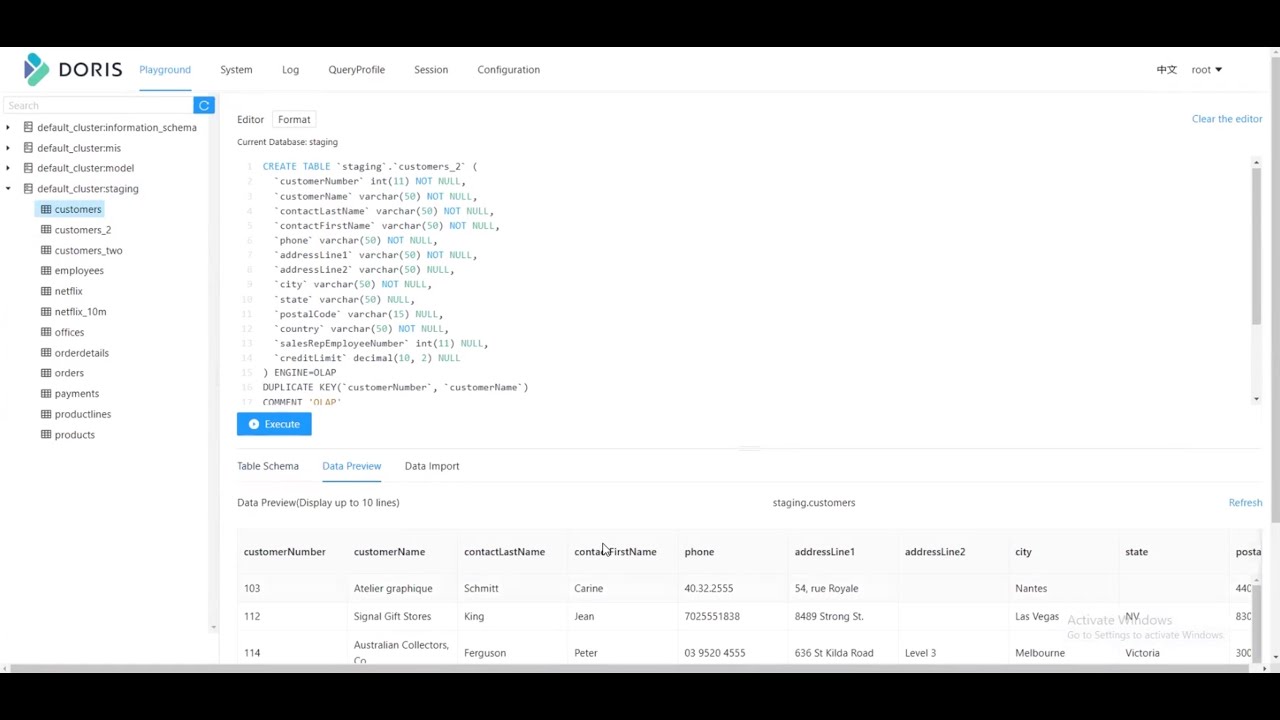The width and height of the screenshot is (1280, 720).
Task: Click the SQL editor vertical scrollbar
Action: [x=1256, y=245]
